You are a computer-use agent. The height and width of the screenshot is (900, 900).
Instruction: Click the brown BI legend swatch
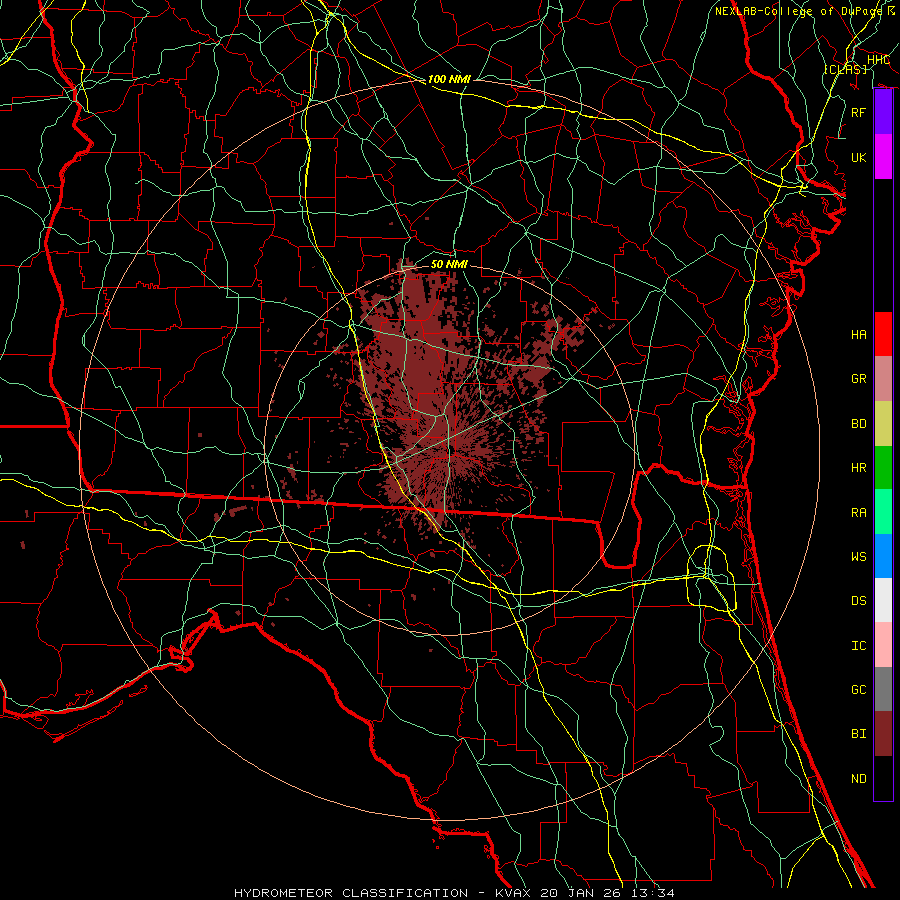tap(883, 734)
